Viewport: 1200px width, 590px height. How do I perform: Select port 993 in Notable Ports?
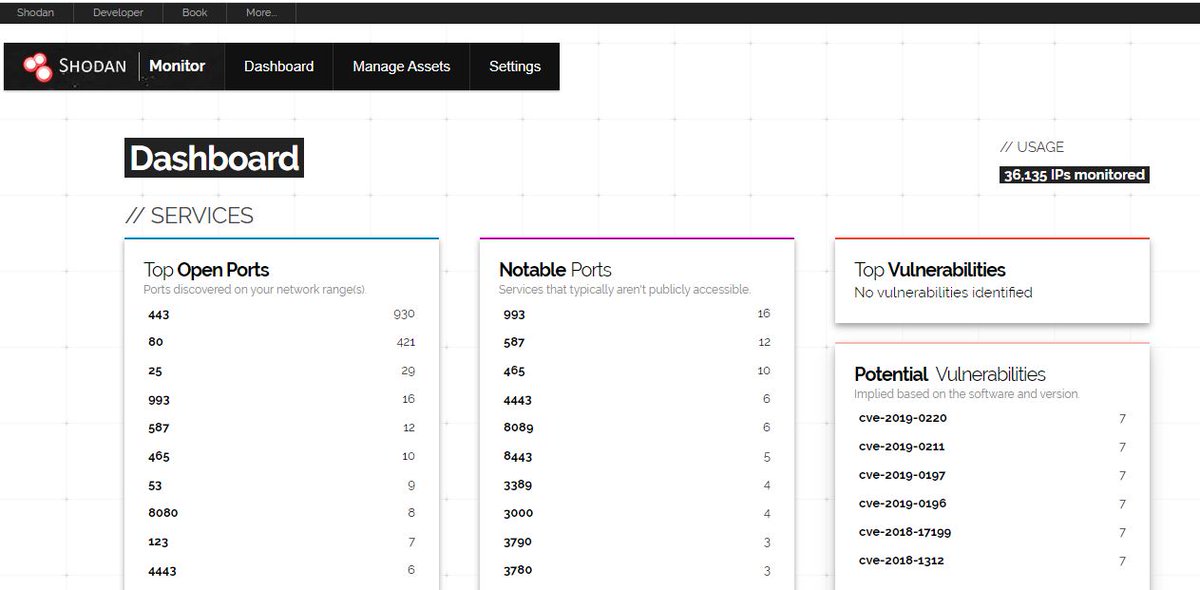click(514, 314)
